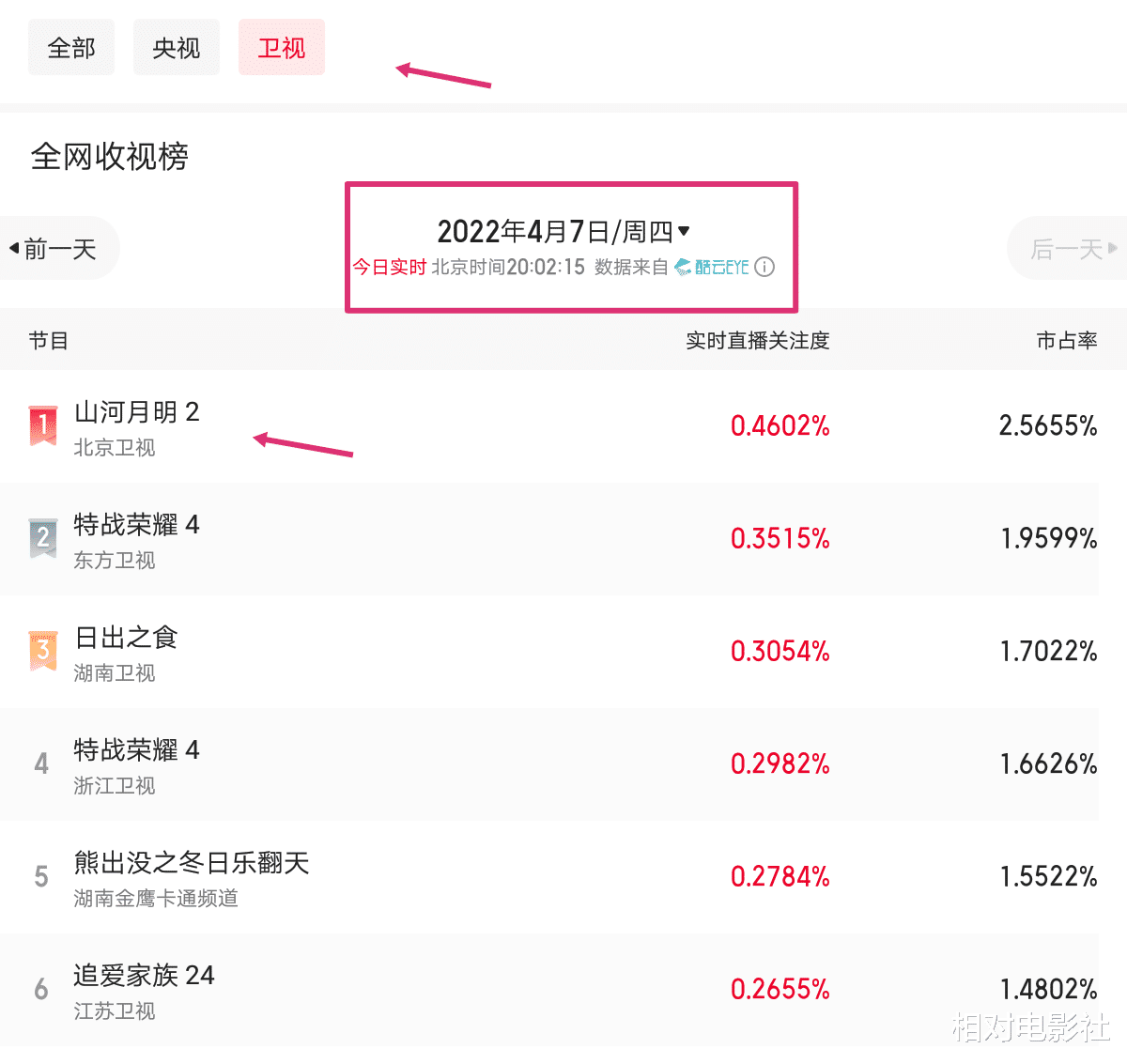This screenshot has width=1127, height=1064.
Task: Click the right arrow on 后一天
Action: (x=1113, y=249)
